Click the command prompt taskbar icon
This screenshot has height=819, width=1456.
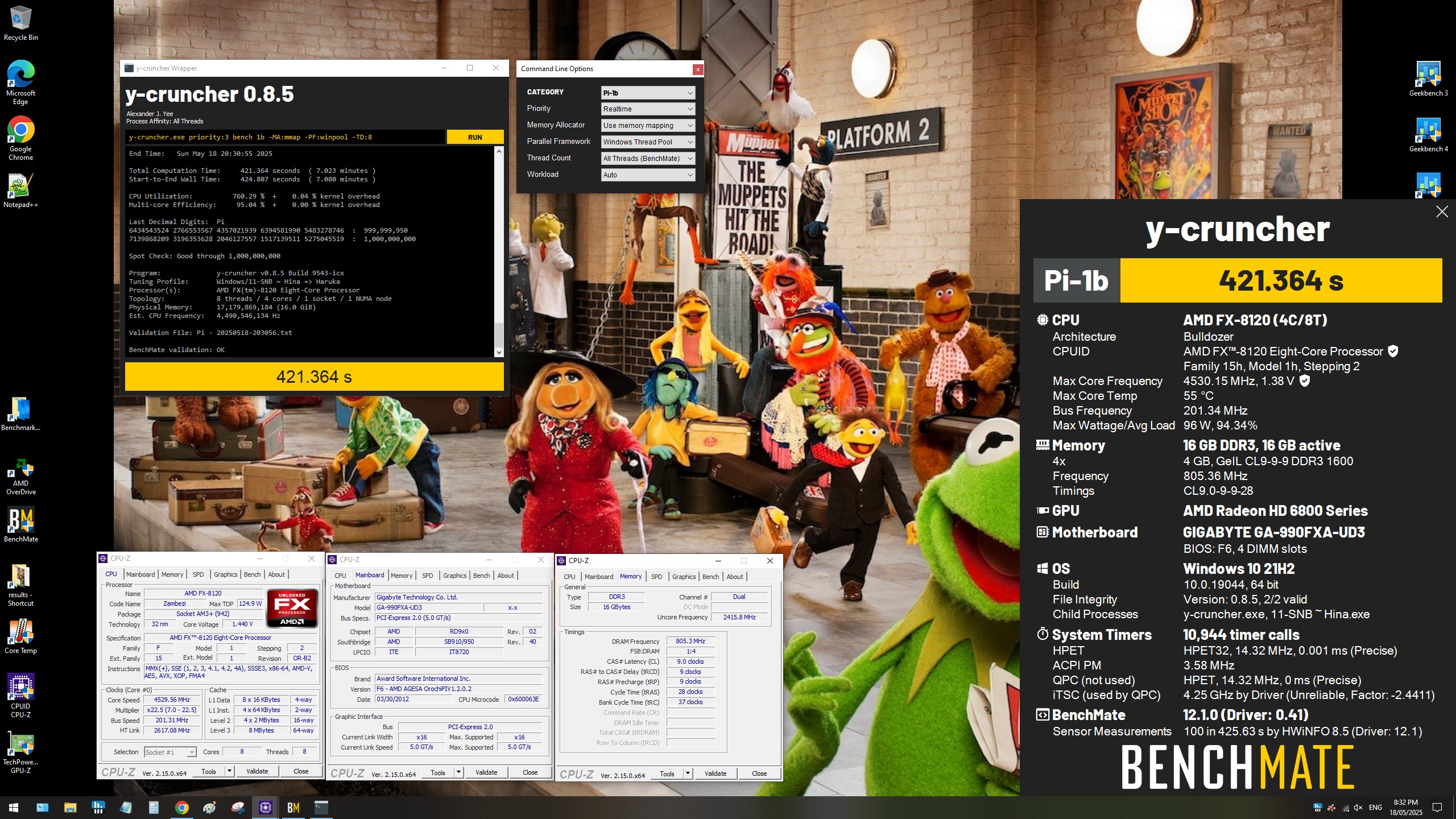[321, 808]
